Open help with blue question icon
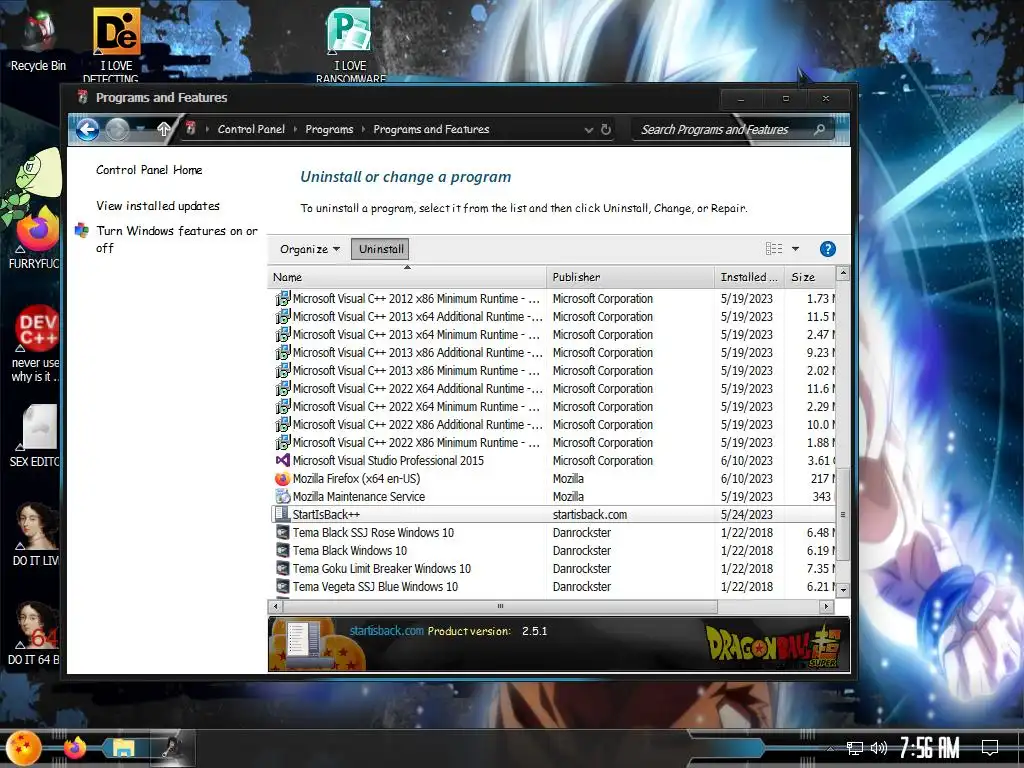 point(827,249)
